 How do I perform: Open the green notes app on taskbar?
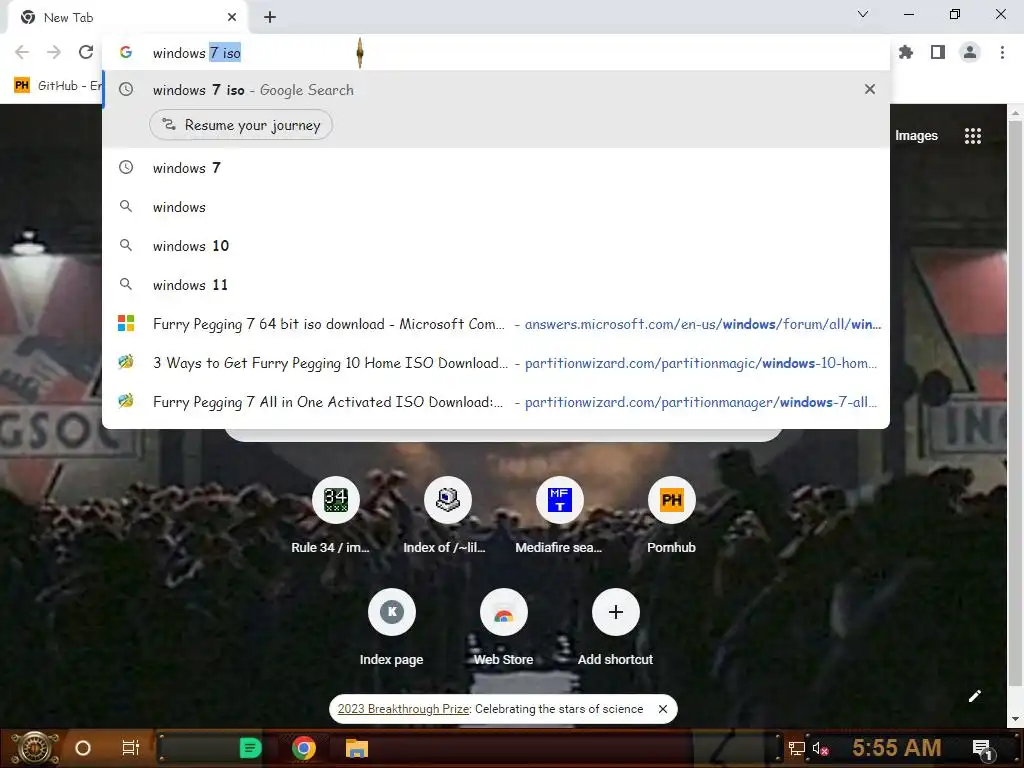250,748
